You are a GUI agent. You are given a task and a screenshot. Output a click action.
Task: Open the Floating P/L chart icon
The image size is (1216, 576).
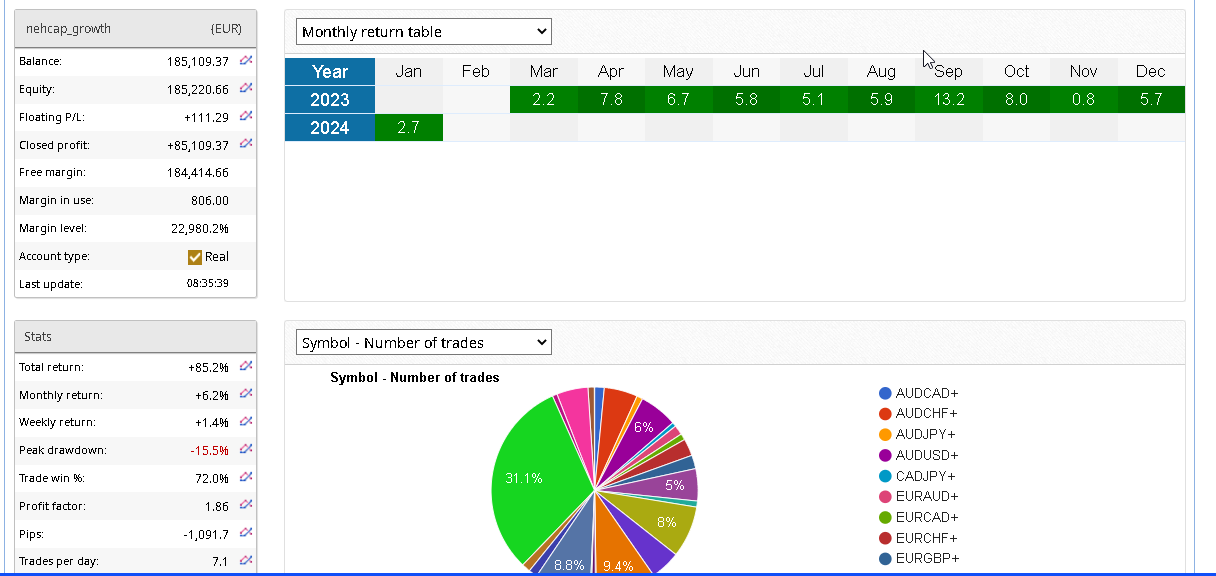coord(246,116)
